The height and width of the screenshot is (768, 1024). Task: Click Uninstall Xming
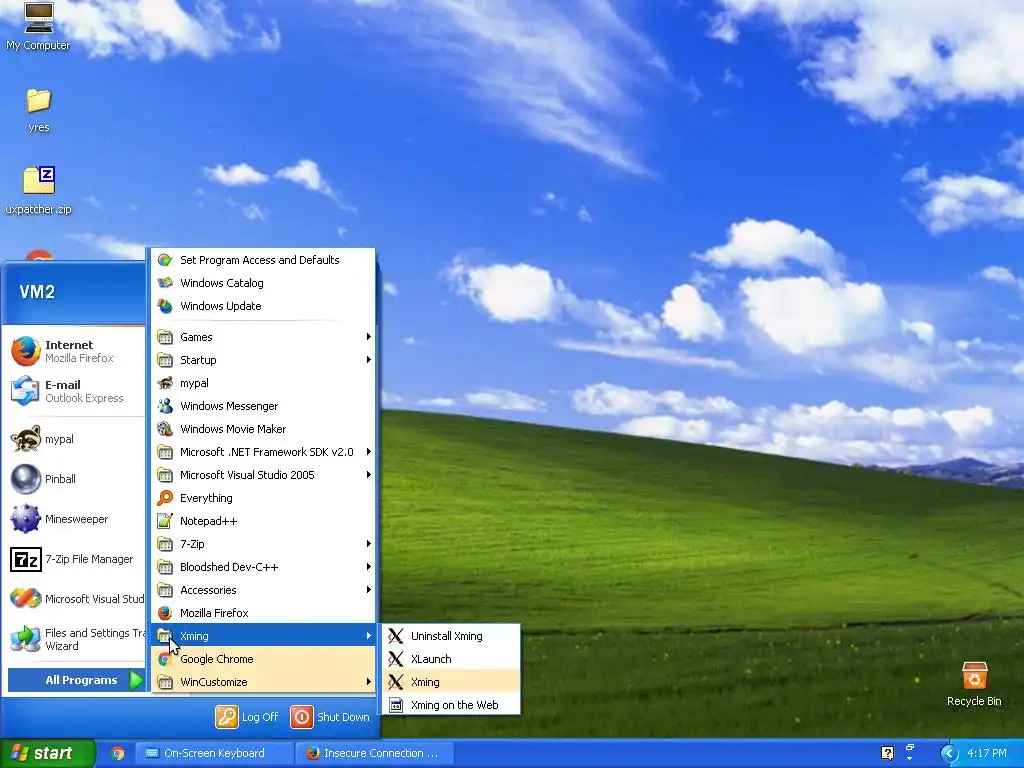tap(451, 635)
